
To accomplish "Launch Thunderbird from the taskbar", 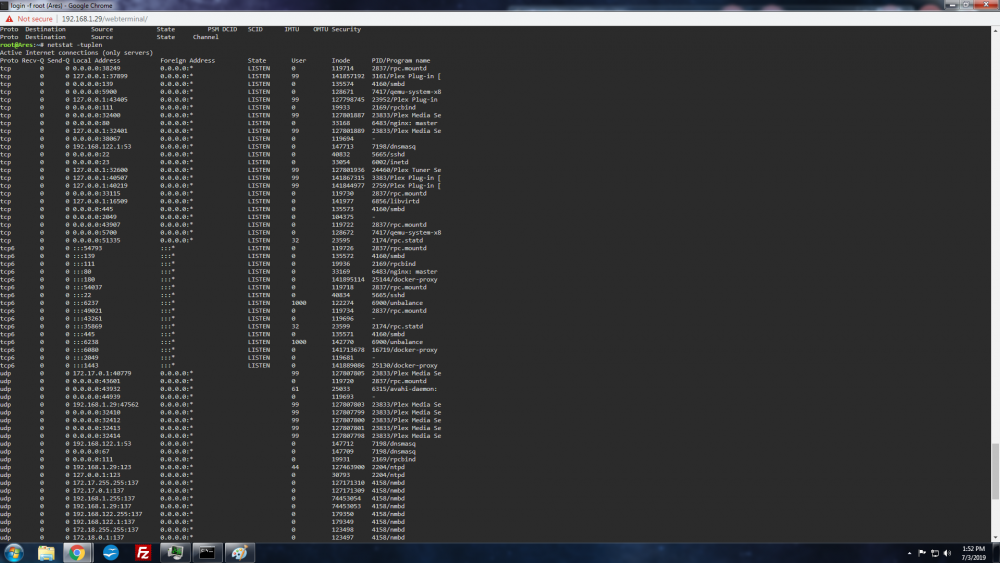I will [x=111, y=553].
